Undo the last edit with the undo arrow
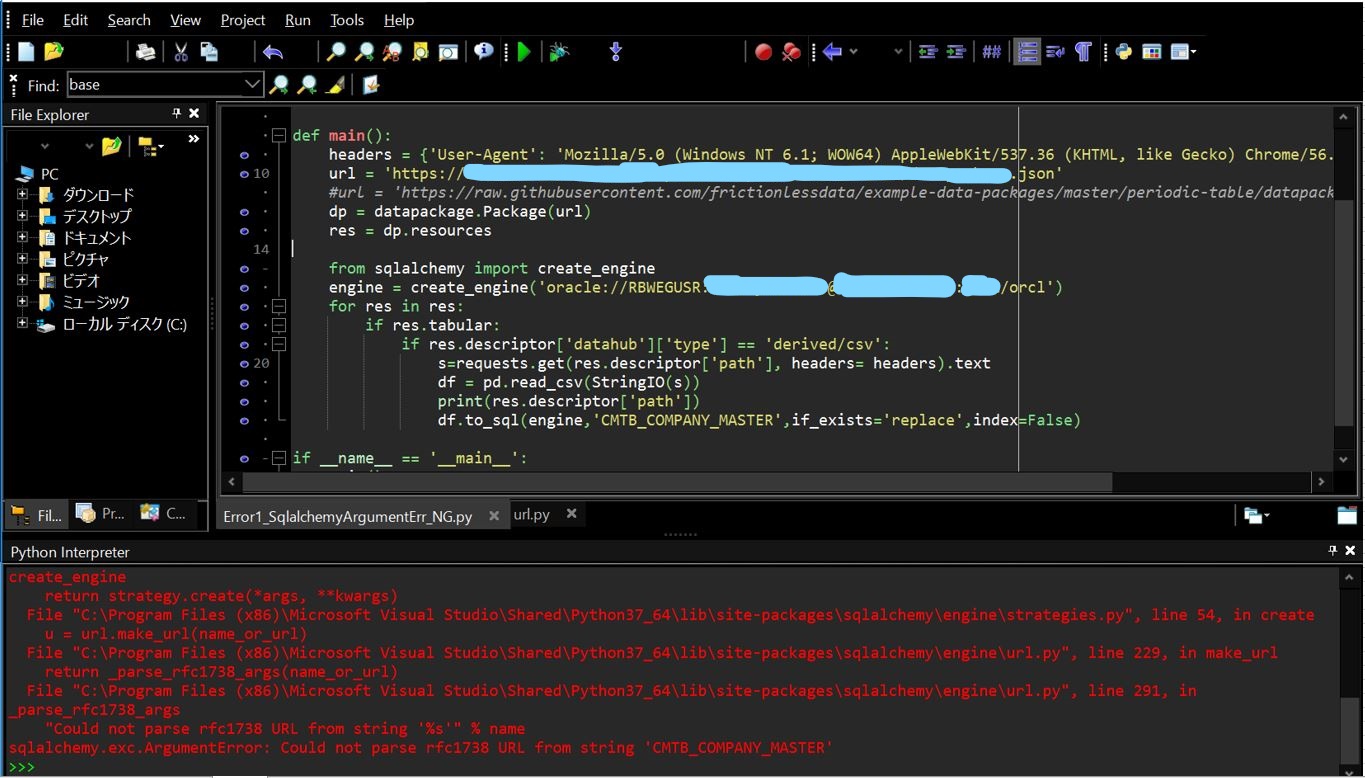The width and height of the screenshot is (1365, 778). coord(273,51)
